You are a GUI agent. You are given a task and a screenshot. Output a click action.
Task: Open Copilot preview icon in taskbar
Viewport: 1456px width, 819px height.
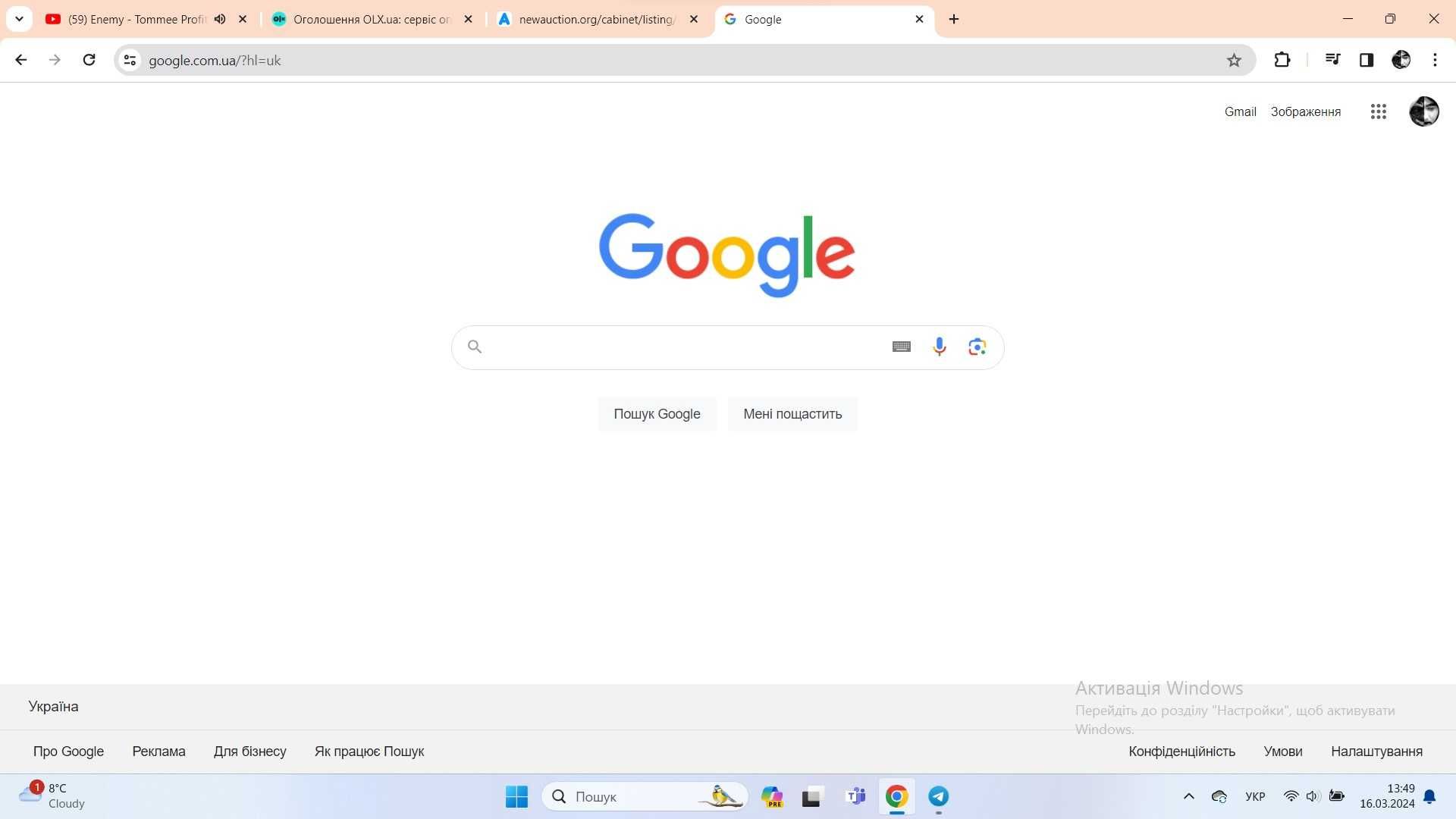(772, 796)
